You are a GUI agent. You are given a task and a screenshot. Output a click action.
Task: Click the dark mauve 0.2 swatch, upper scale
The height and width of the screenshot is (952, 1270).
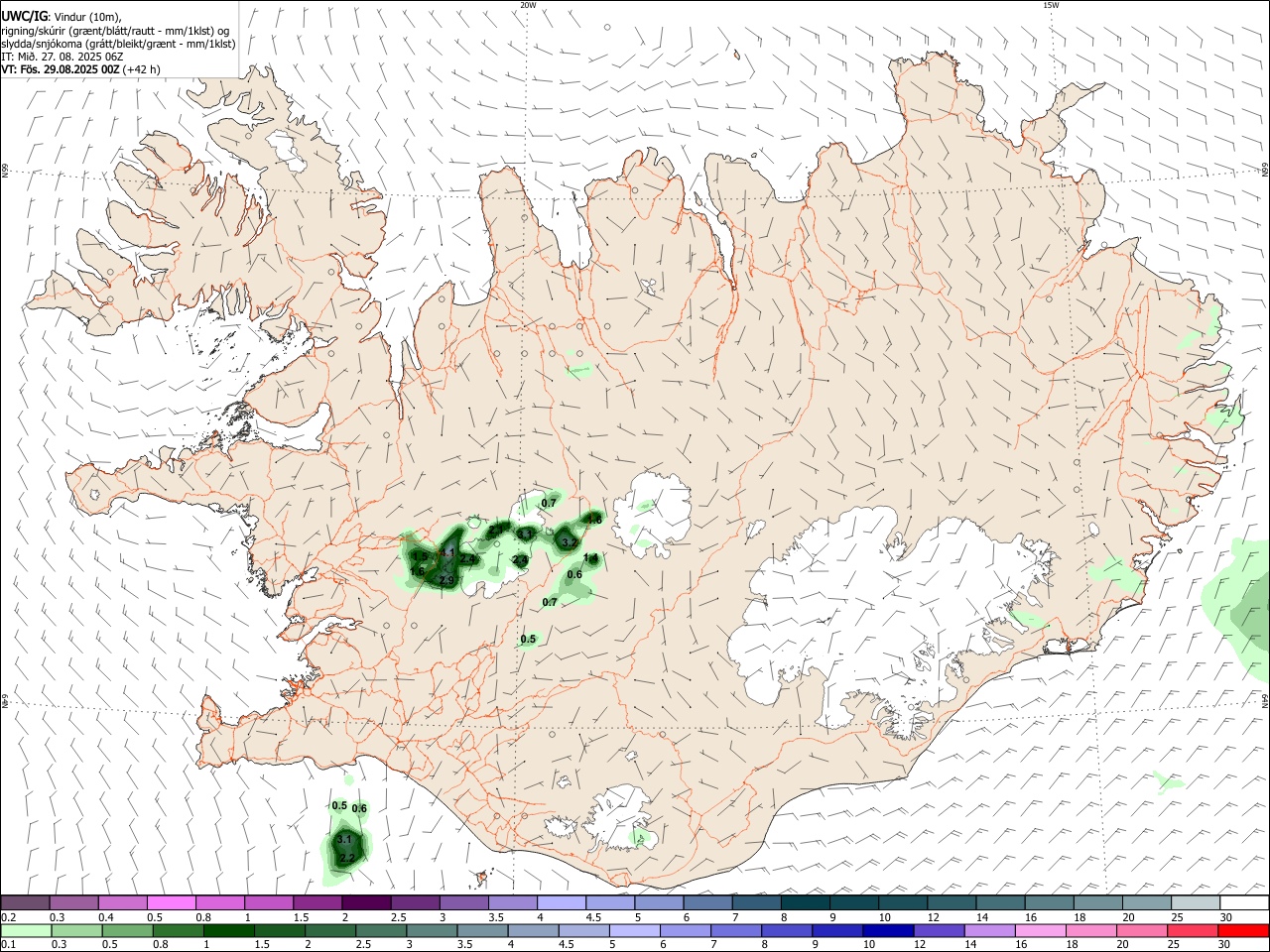[x=25, y=902]
